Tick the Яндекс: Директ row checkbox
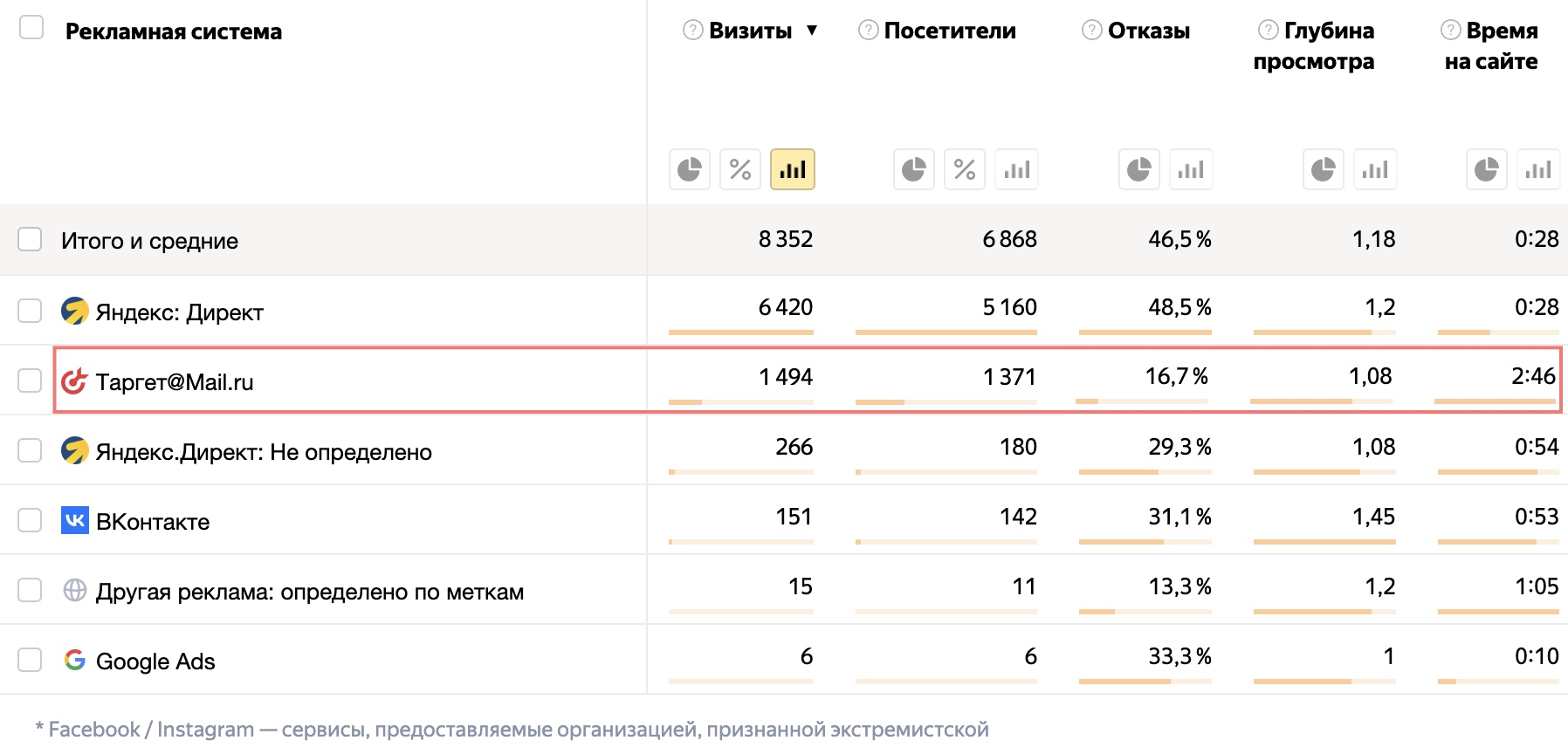Image resolution: width=1568 pixels, height=754 pixels. (31, 310)
